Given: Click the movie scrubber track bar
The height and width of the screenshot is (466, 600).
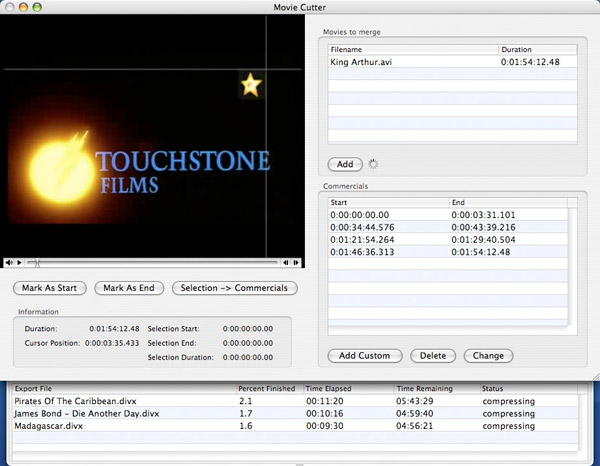Looking at the screenshot, I should (x=152, y=262).
